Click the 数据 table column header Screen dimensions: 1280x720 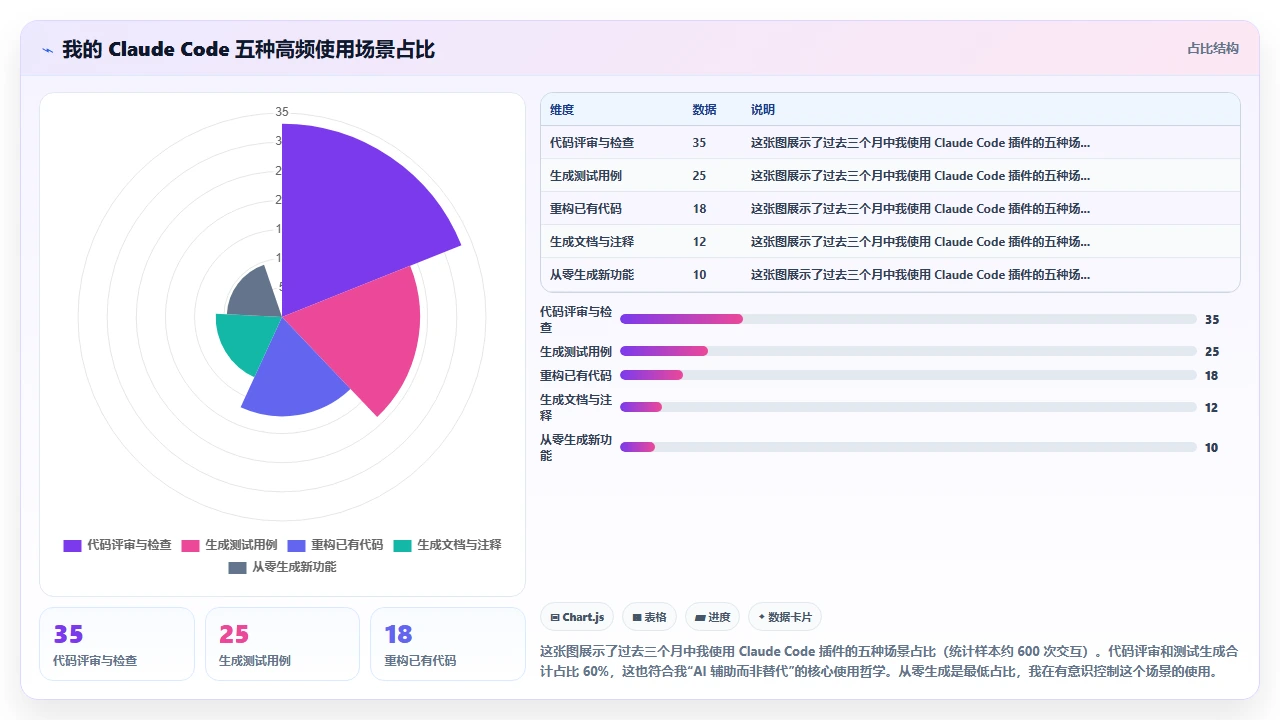point(704,110)
